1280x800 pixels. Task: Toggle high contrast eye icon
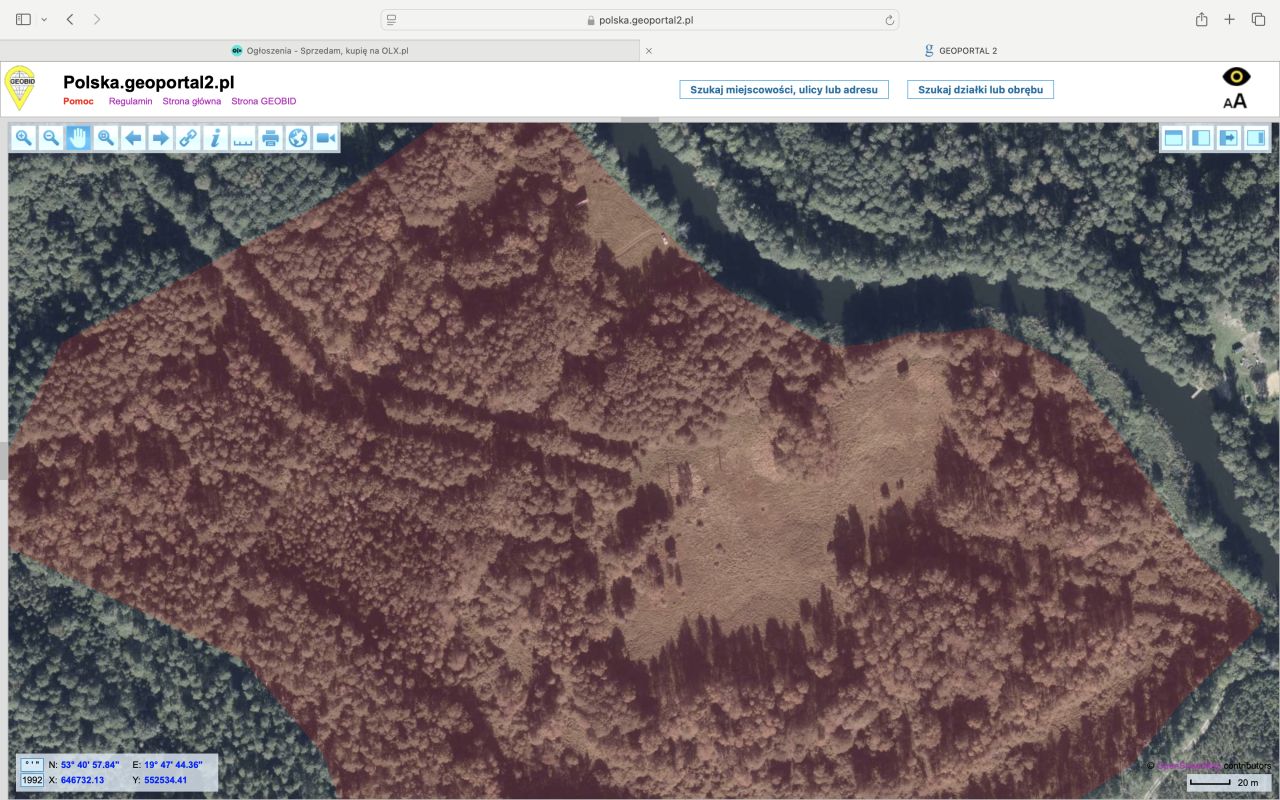tap(1237, 77)
